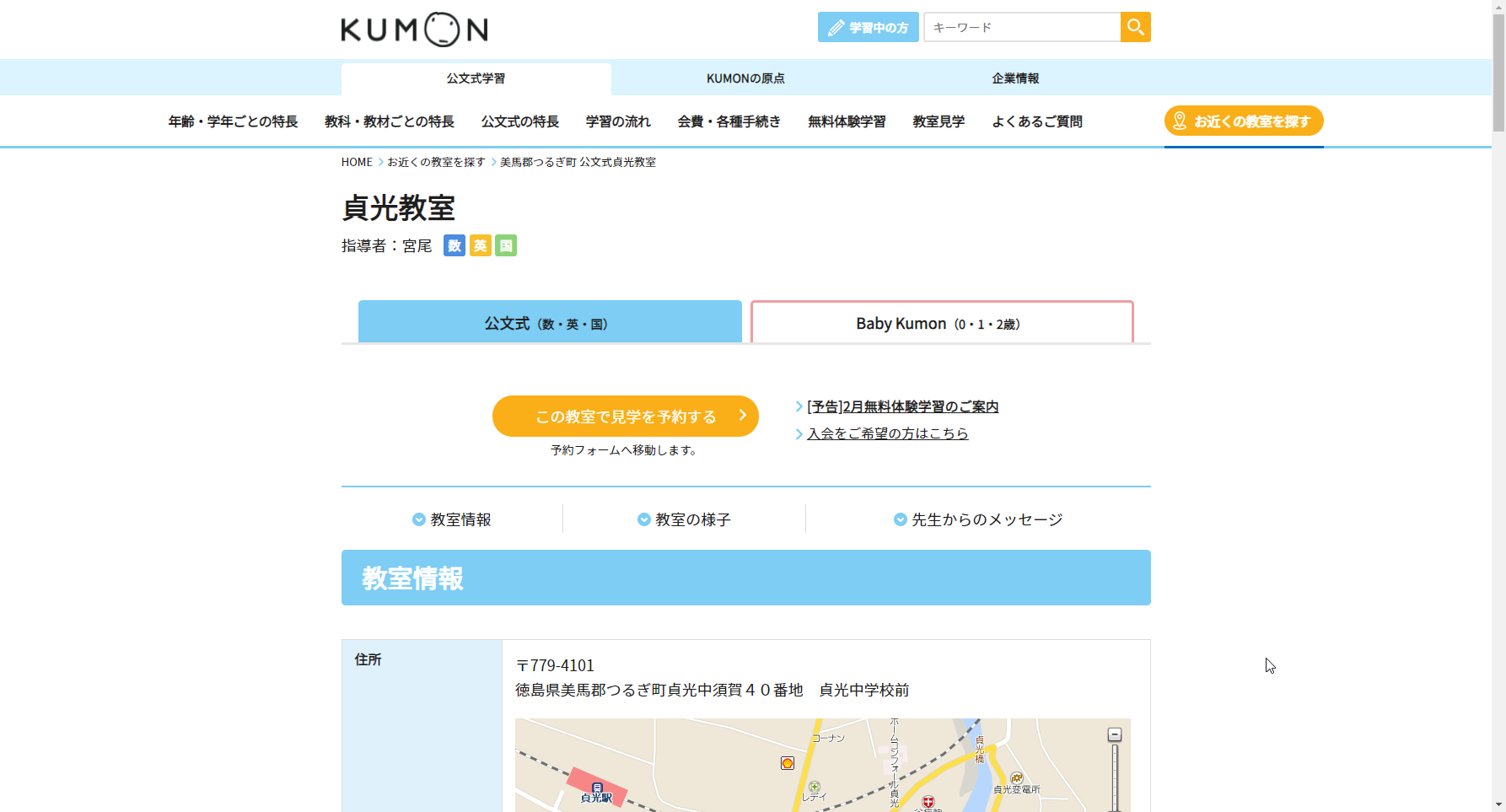This screenshot has height=812, width=1506.
Task: Open 教室見学 menu item
Action: 939,121
